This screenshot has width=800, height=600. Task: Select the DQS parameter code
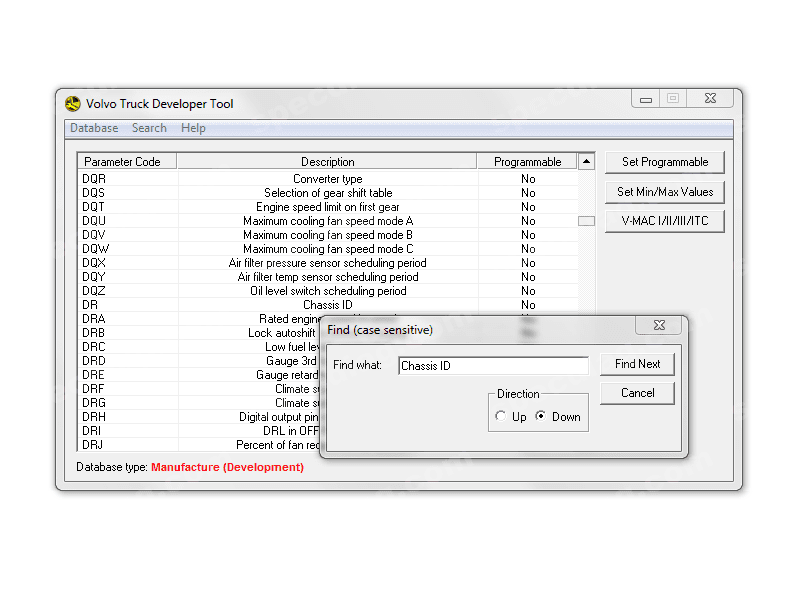point(93,193)
